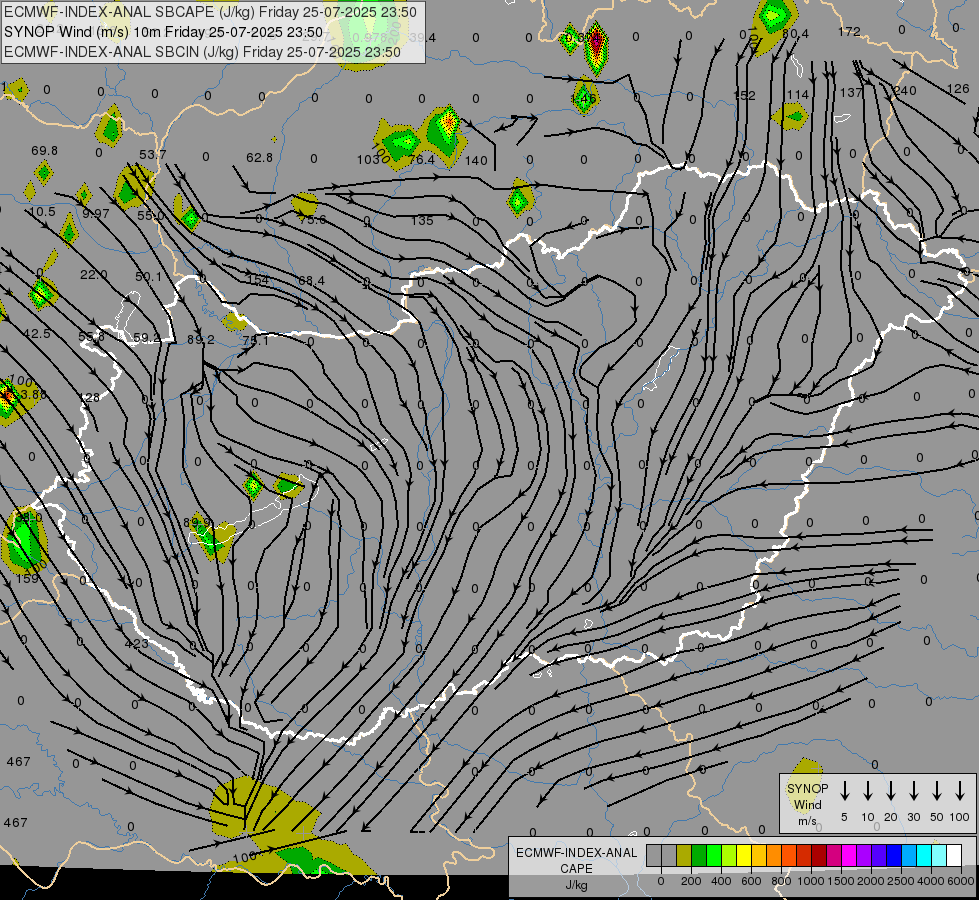Click the 159 CAPE value on the map
The width and height of the screenshot is (979, 900).
click(x=27, y=578)
